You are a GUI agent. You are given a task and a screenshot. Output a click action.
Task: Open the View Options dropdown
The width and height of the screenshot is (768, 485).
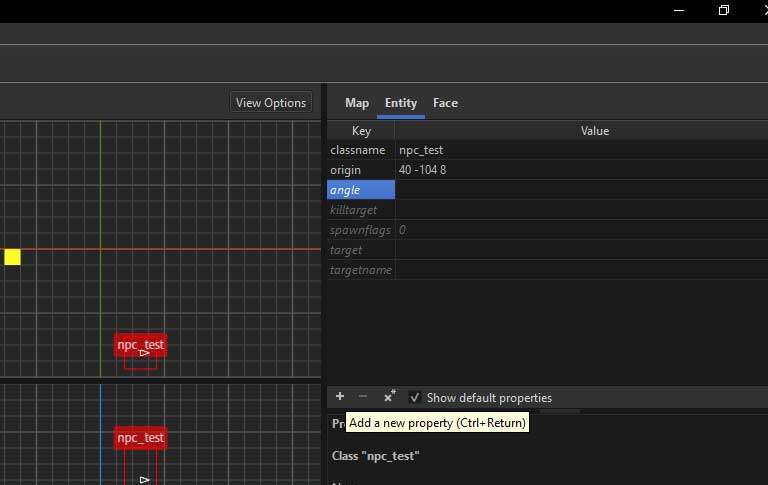click(270, 102)
